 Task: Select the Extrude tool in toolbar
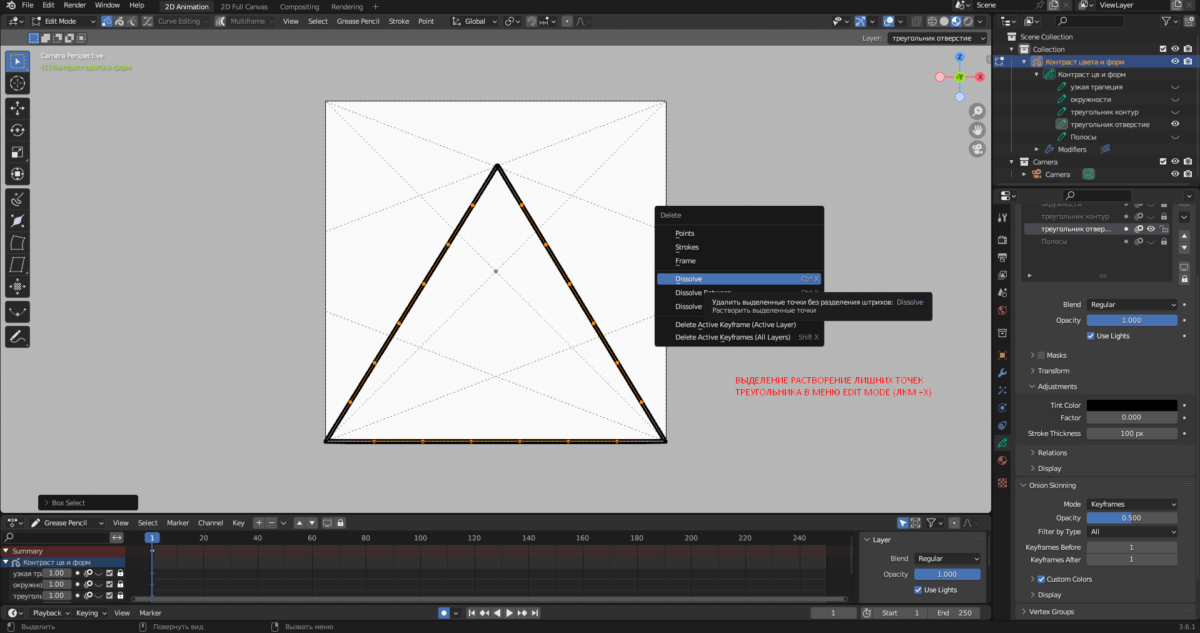(x=18, y=199)
